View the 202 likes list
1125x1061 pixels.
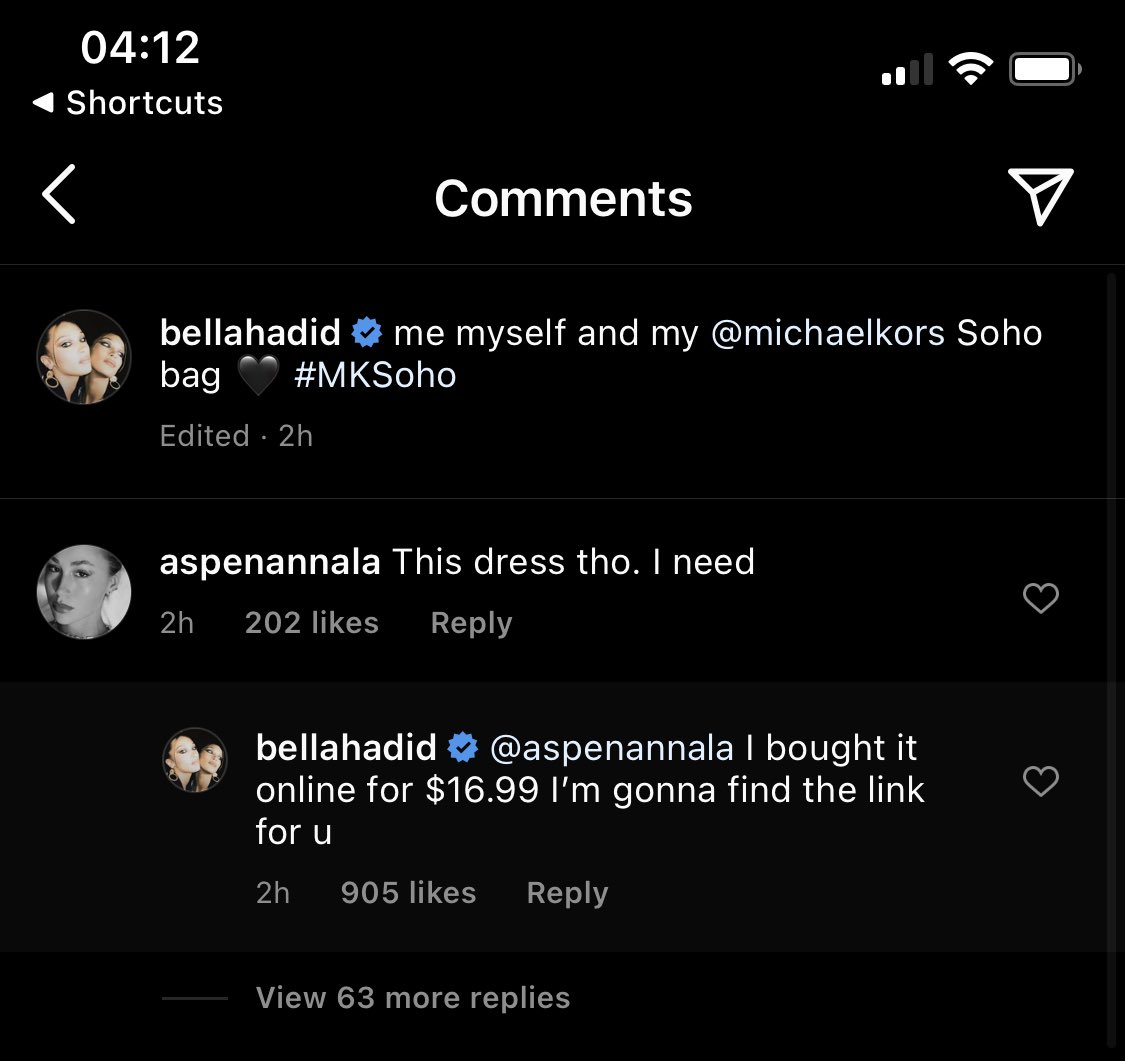[312, 623]
